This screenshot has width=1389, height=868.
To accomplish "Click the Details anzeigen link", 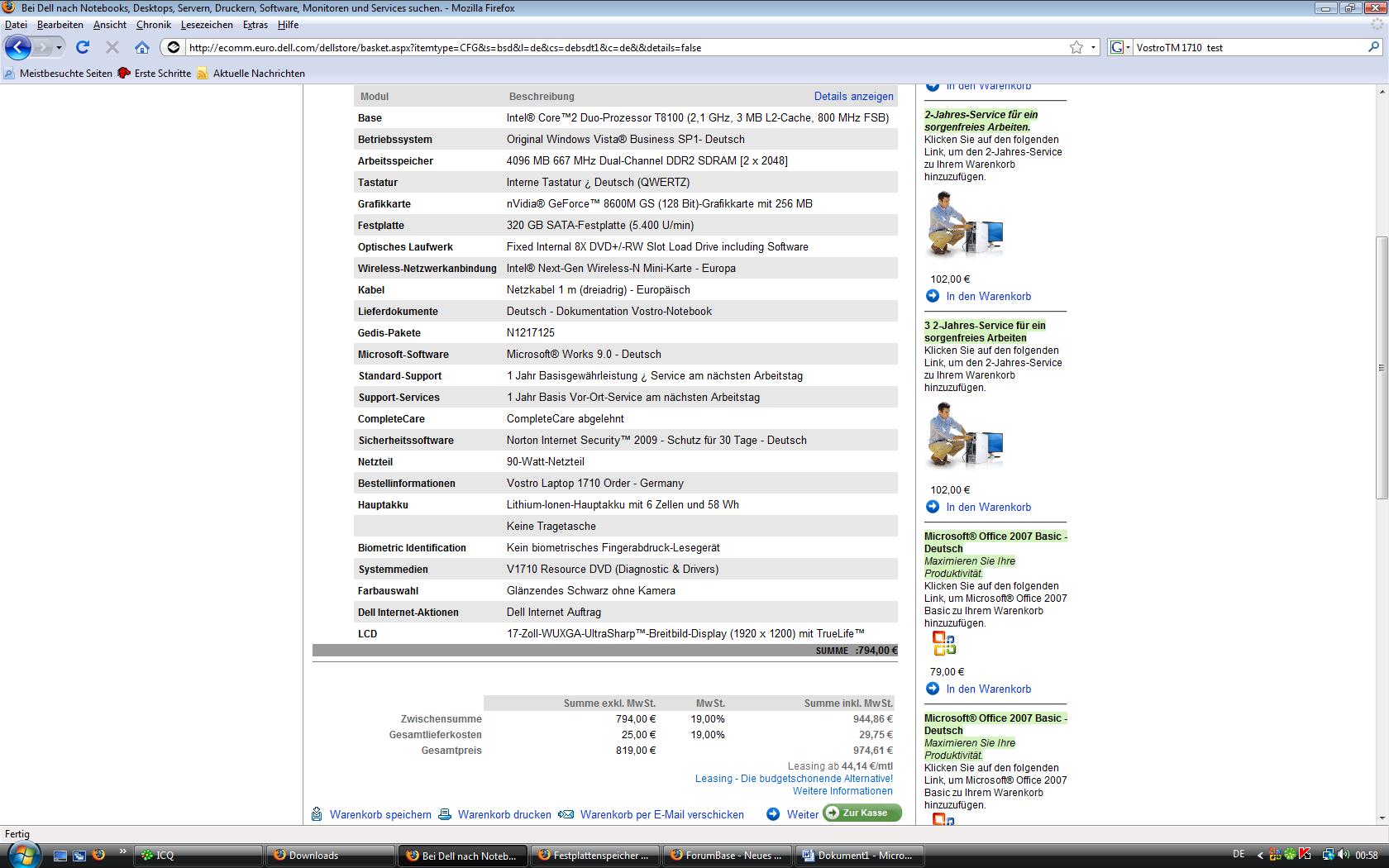I will tap(854, 96).
